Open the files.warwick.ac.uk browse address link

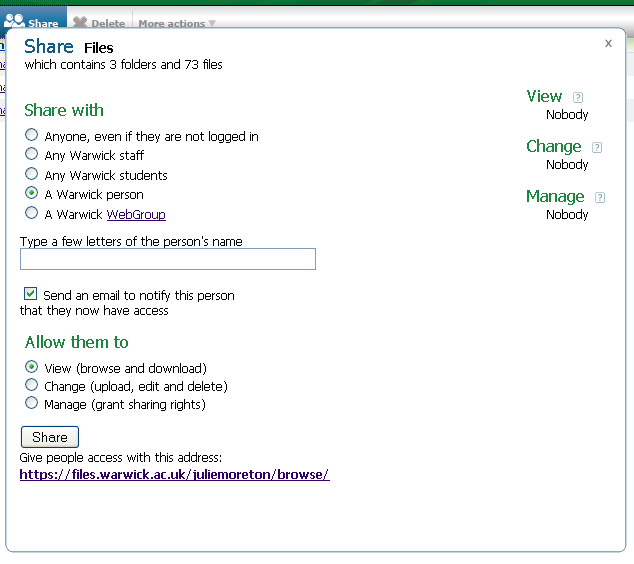click(174, 475)
